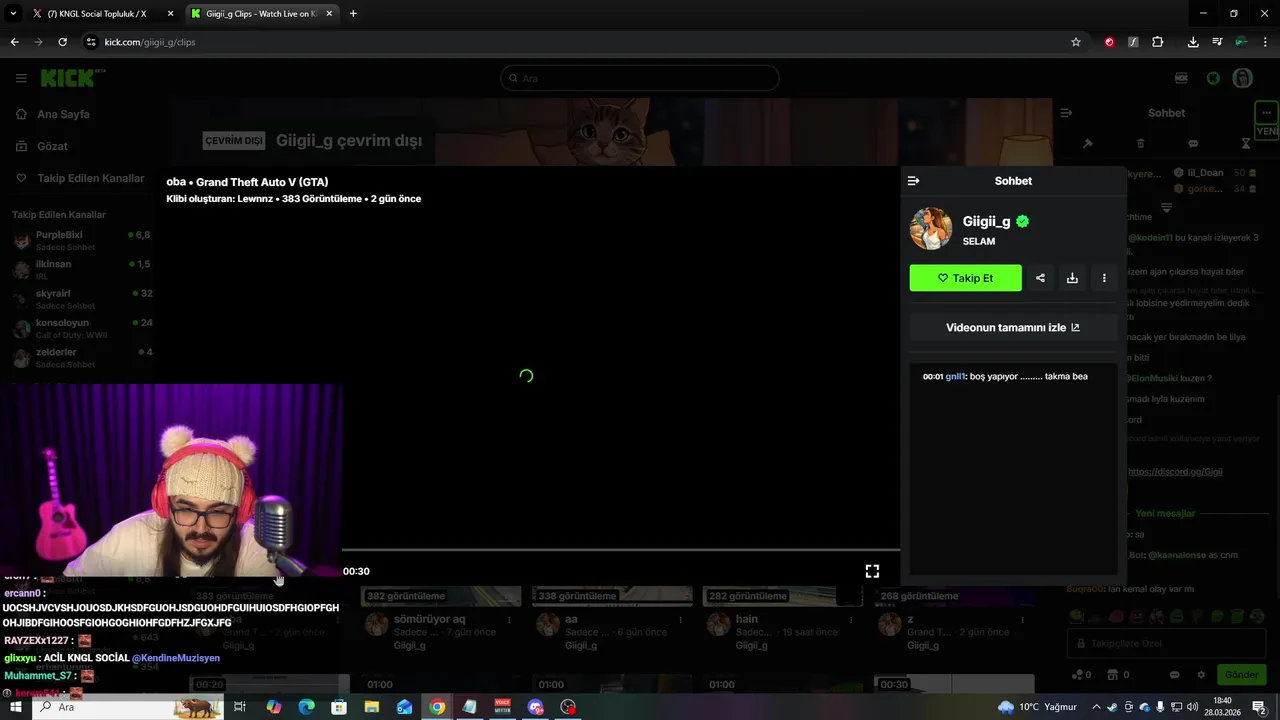Open the tab search dropdown arrow

[x=13, y=14]
